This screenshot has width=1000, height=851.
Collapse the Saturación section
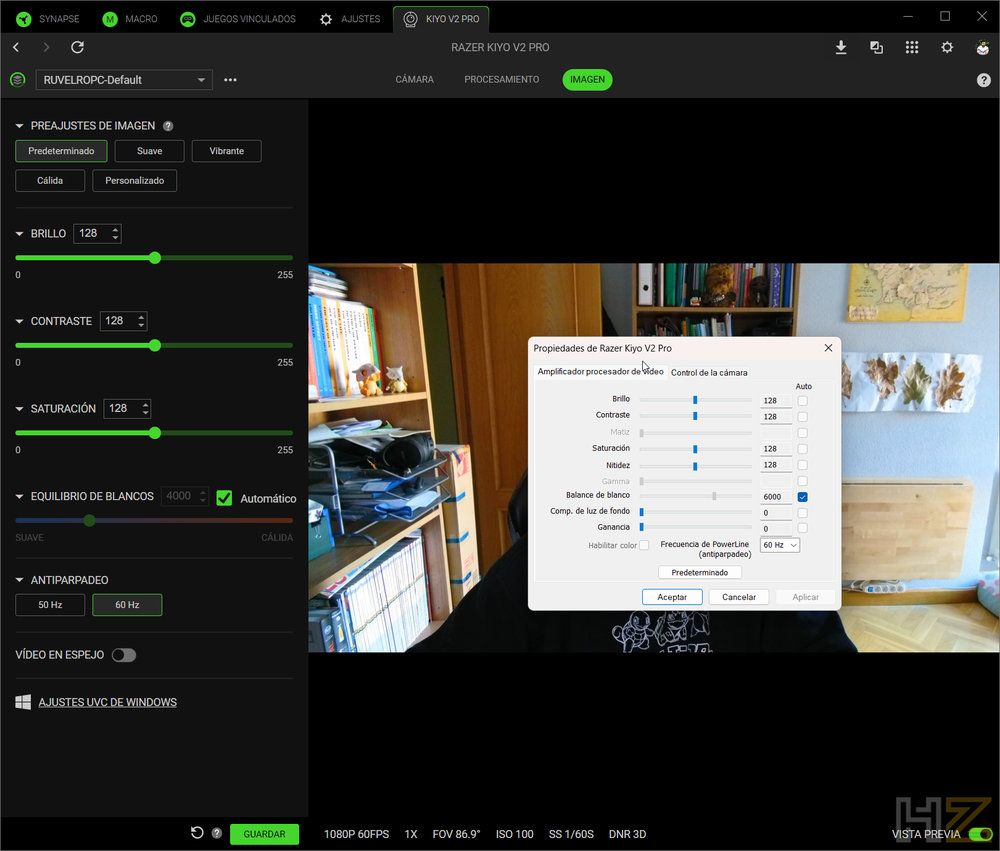19,408
